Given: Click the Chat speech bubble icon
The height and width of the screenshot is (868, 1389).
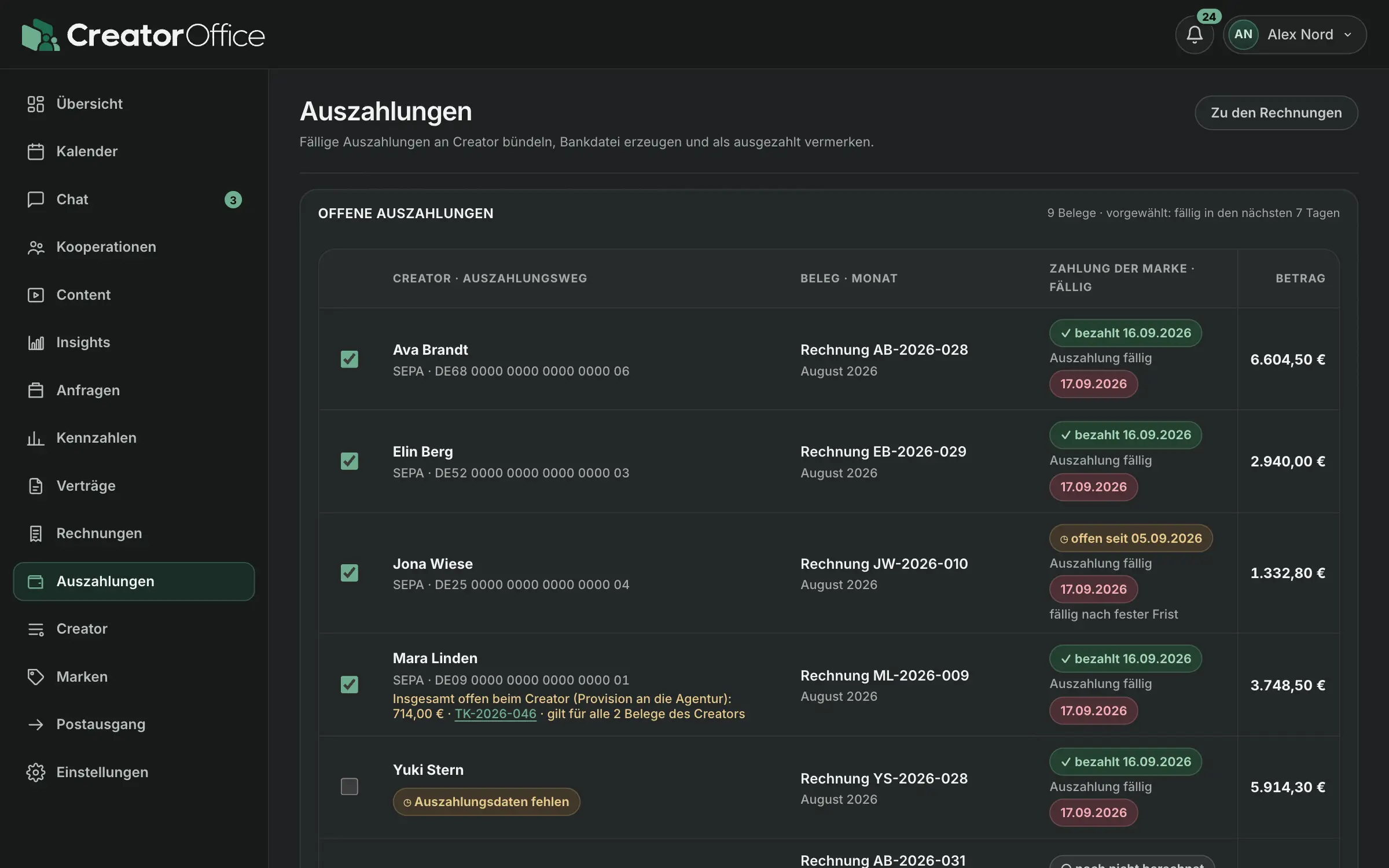Looking at the screenshot, I should coord(36,200).
